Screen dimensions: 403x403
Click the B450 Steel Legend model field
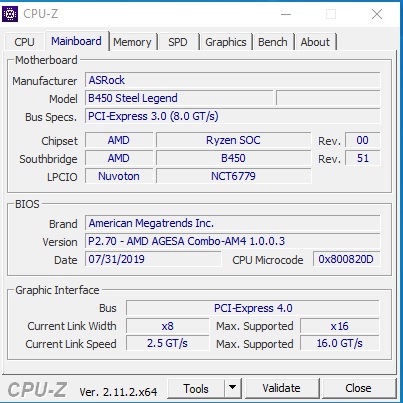tap(179, 98)
